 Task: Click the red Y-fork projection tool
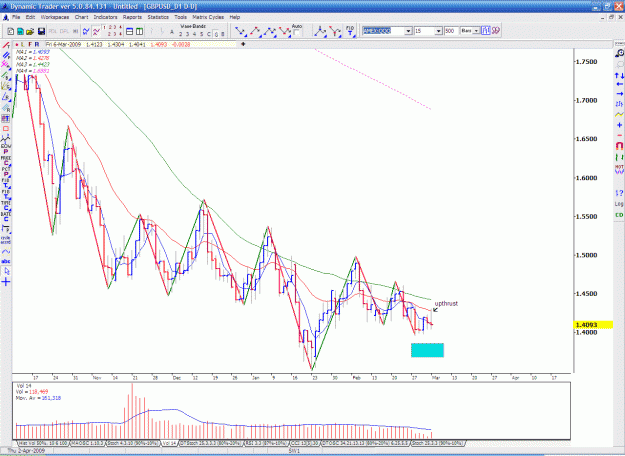335,31
